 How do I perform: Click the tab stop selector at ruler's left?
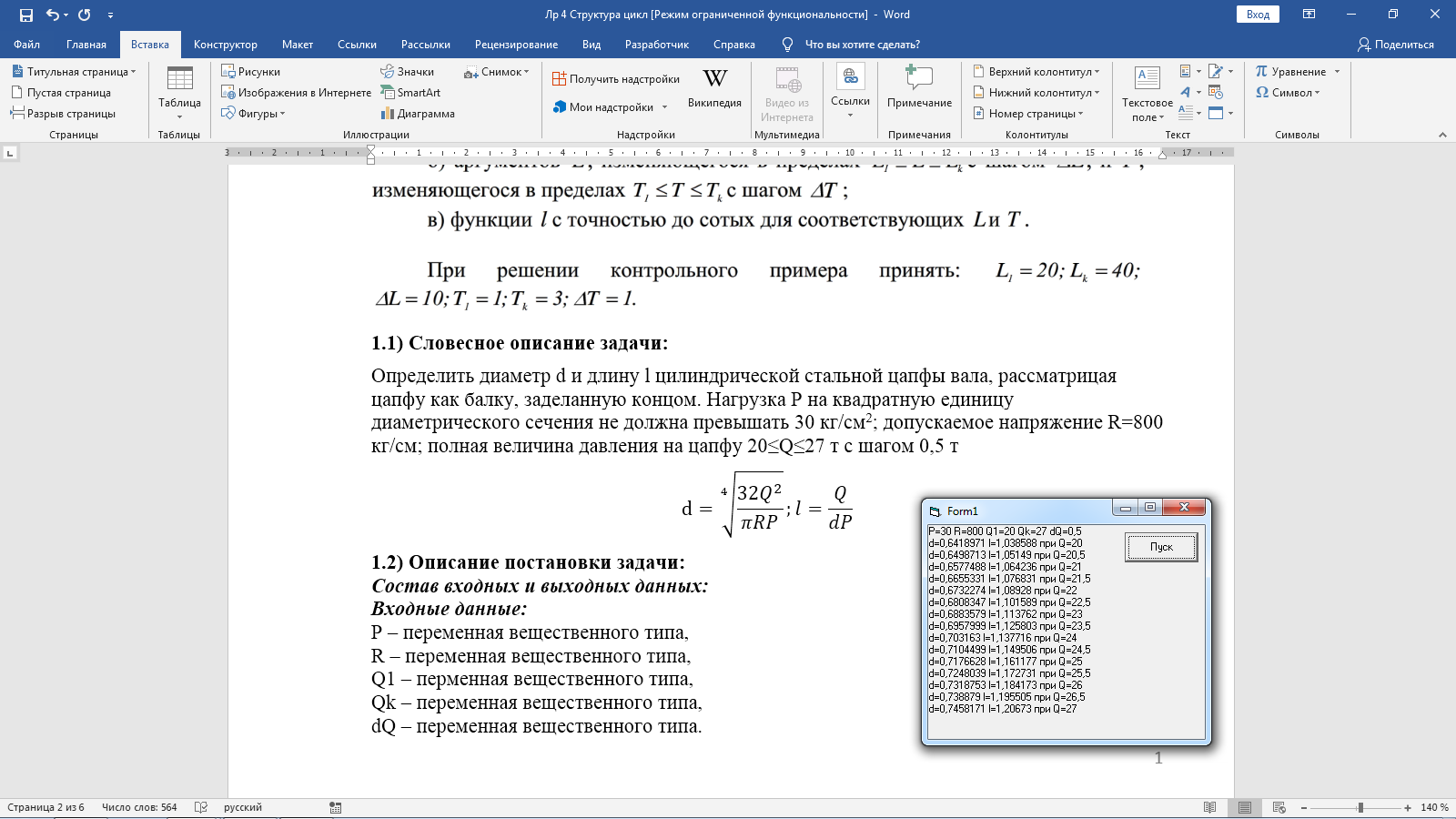[x=10, y=153]
